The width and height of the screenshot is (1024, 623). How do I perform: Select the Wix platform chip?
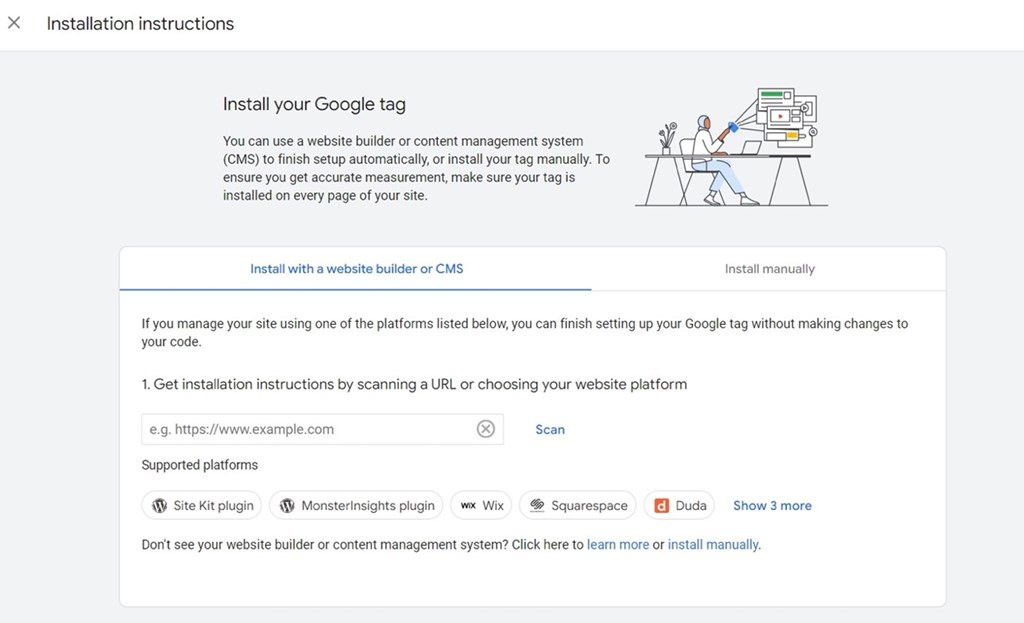481,505
